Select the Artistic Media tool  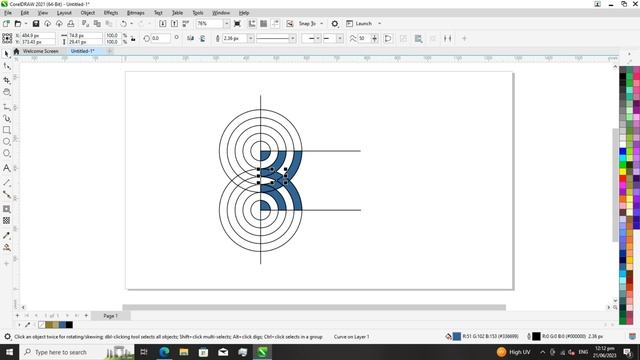point(7,119)
